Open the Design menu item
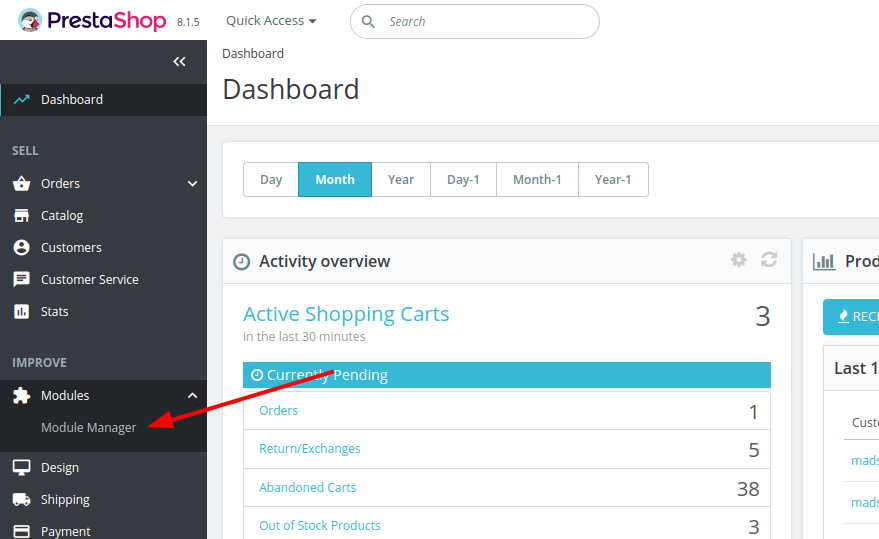The image size is (879, 539). [x=59, y=468]
